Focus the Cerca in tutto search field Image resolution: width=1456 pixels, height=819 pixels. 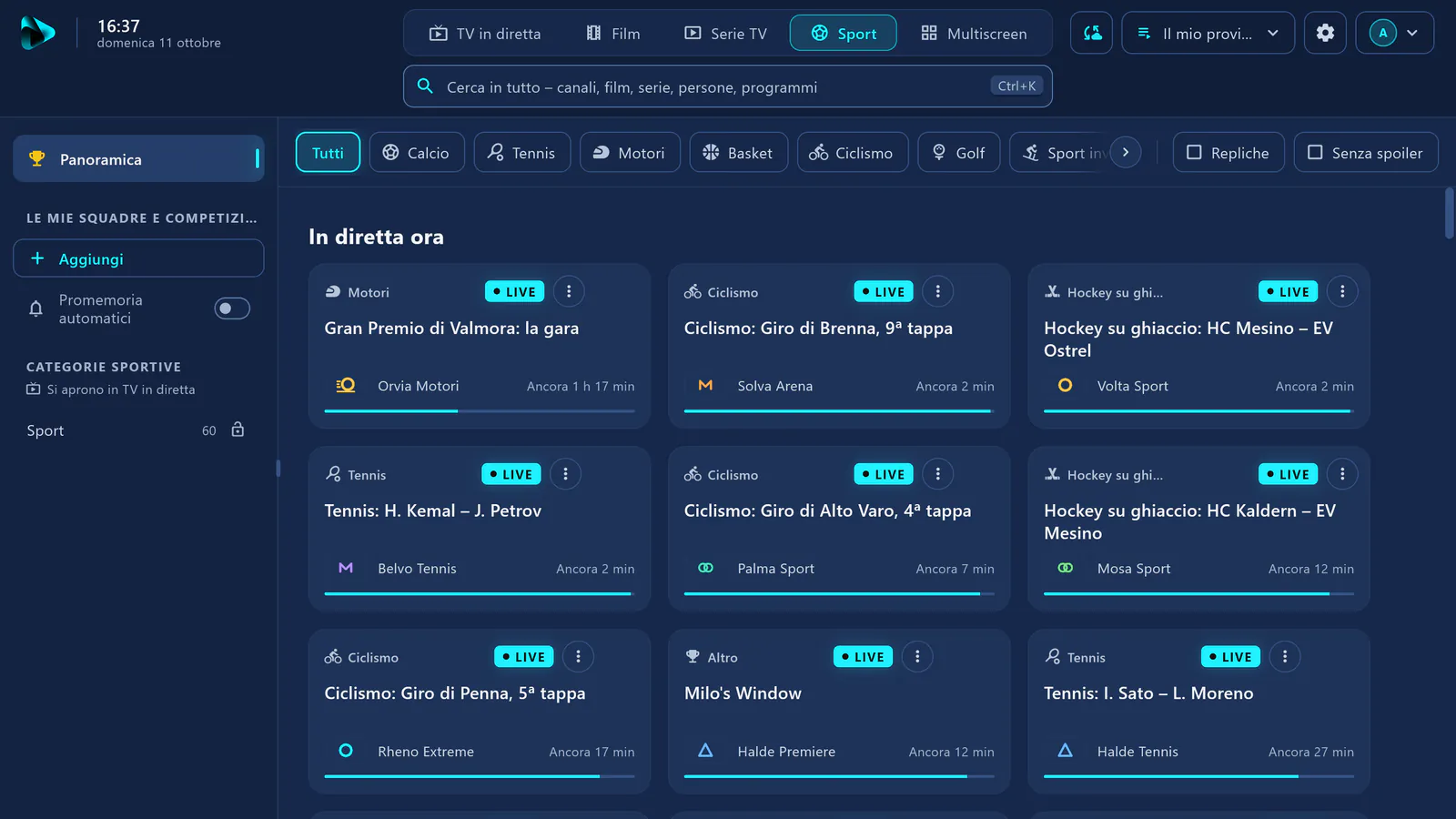tap(728, 86)
